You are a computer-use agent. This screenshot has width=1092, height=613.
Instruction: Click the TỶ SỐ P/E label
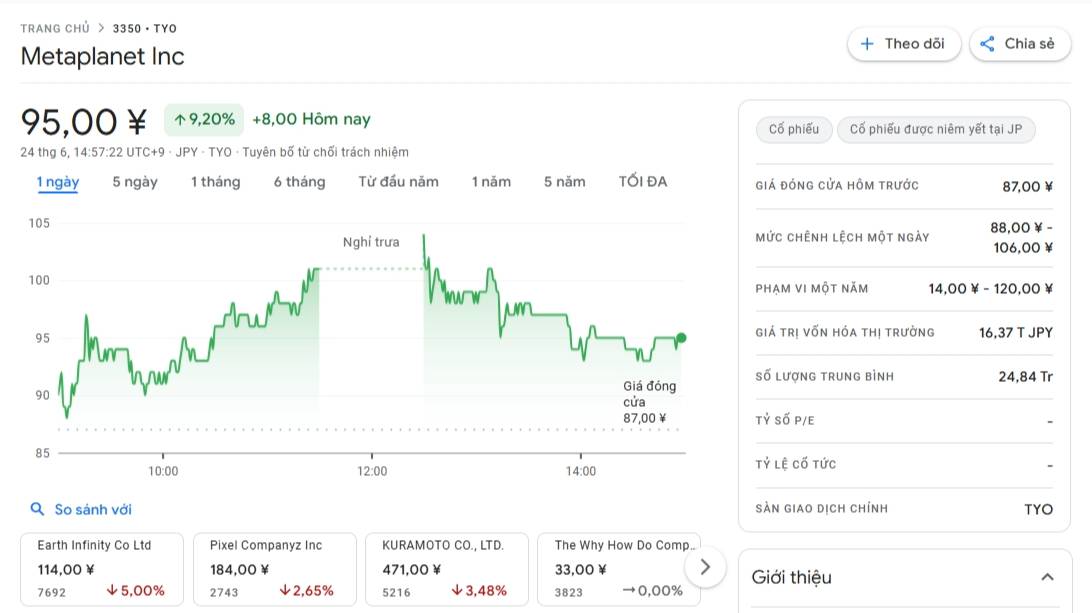coord(785,421)
